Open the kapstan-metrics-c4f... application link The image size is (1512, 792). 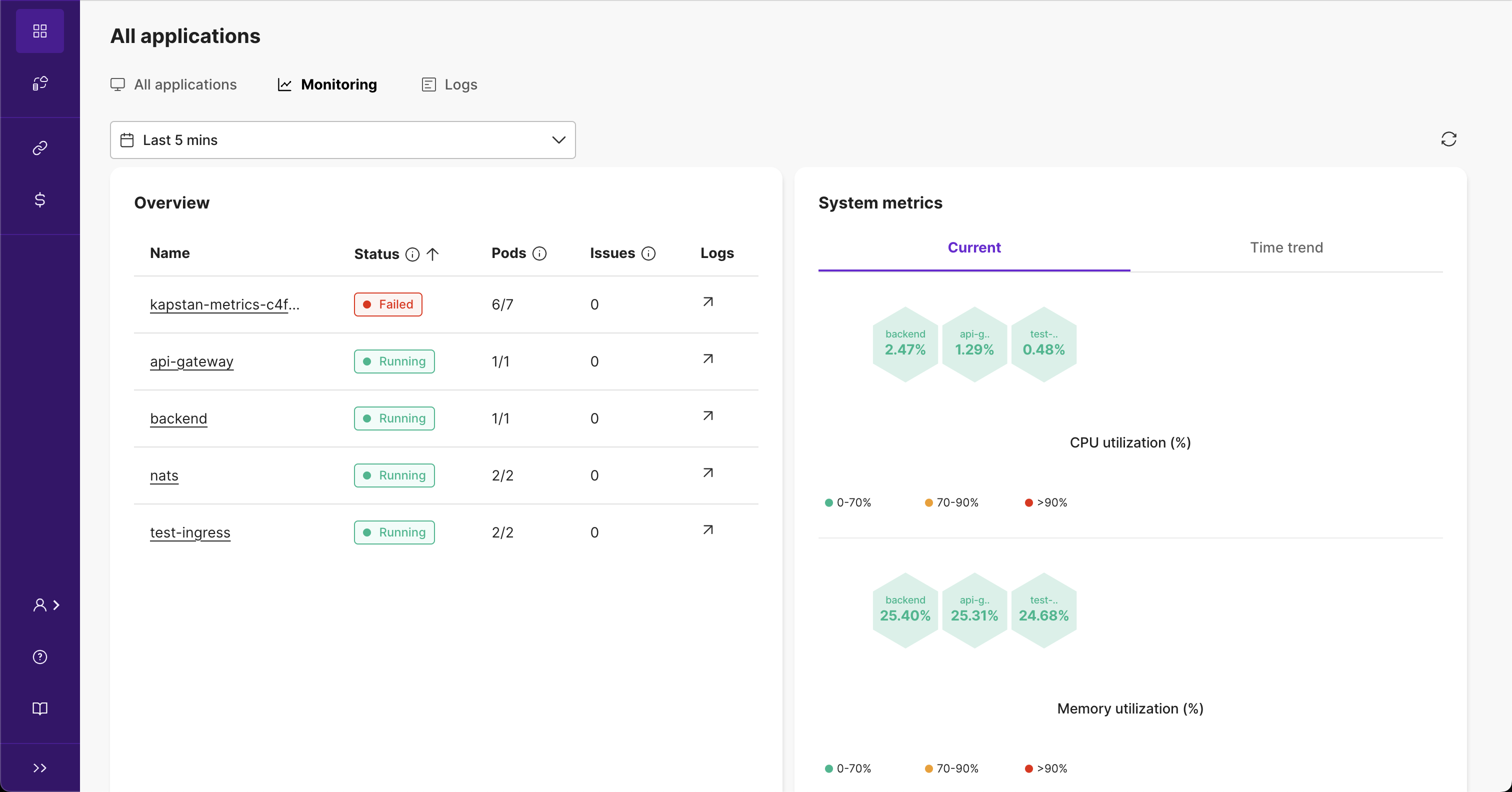[225, 304]
